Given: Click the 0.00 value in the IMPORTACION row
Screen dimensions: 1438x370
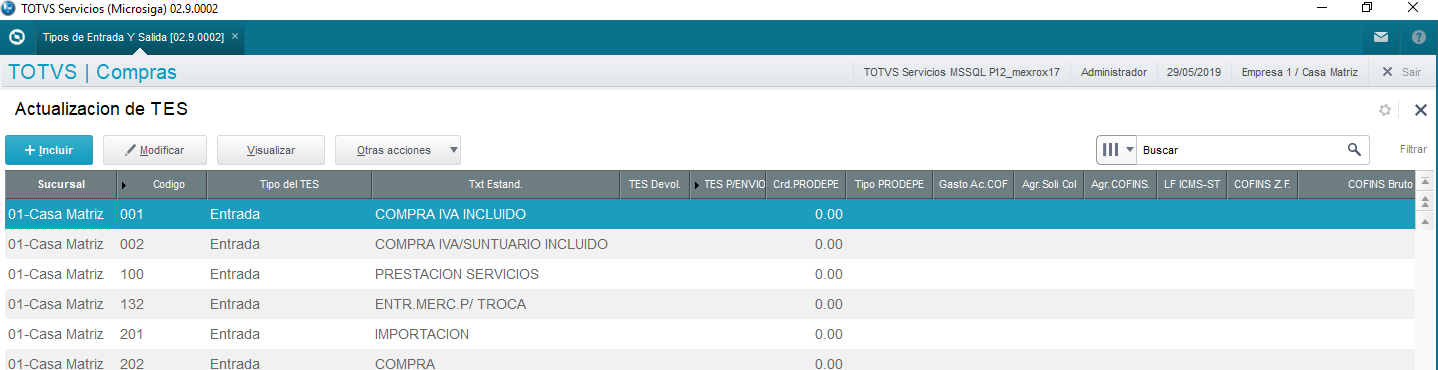Looking at the screenshot, I should [x=828, y=334].
